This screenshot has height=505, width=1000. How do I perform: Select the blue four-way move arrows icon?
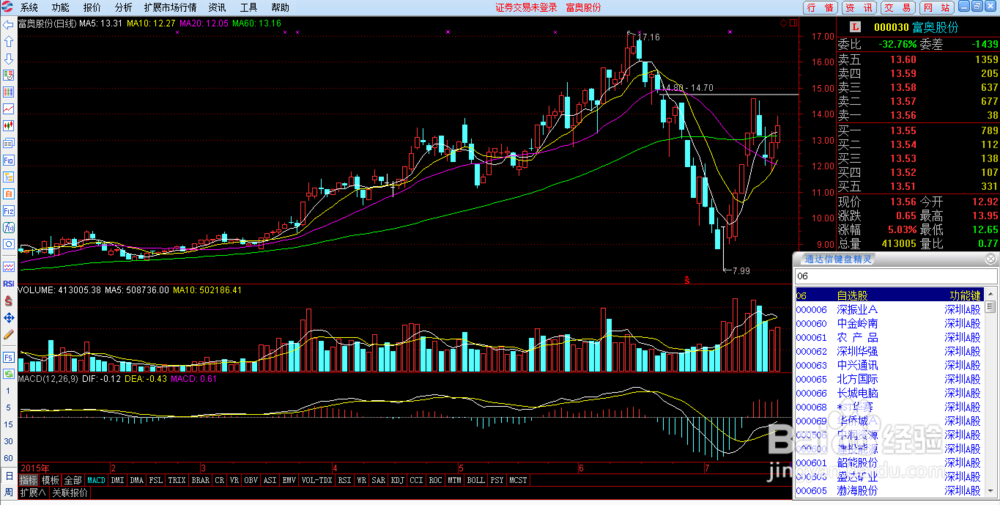tap(9, 318)
